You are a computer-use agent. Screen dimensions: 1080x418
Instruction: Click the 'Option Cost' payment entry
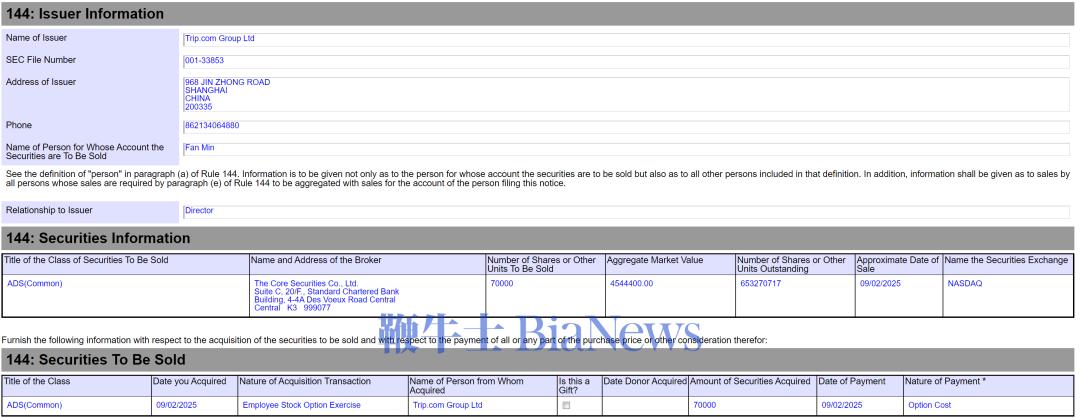tap(929, 406)
